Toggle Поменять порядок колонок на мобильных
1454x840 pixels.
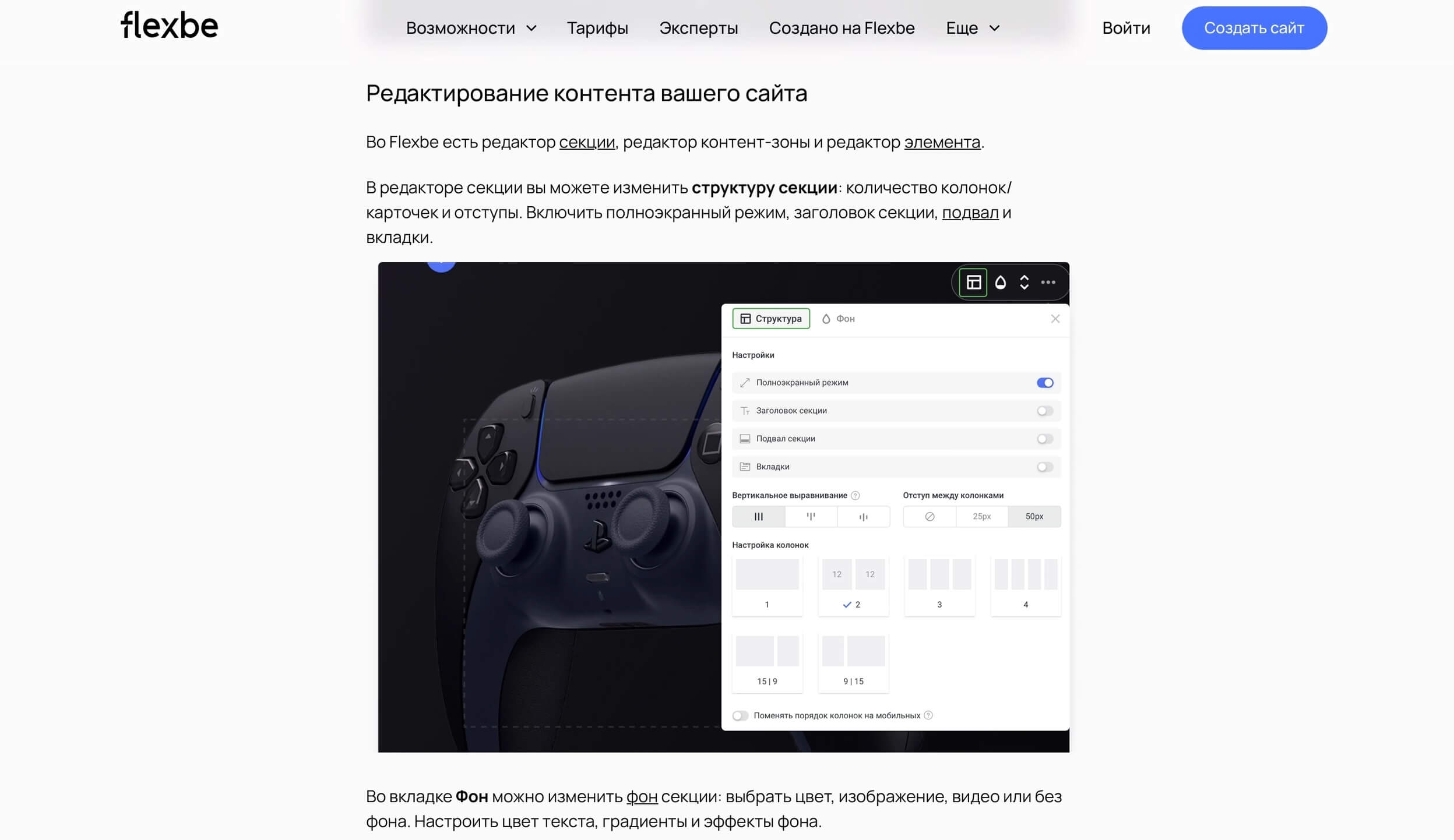click(x=740, y=715)
